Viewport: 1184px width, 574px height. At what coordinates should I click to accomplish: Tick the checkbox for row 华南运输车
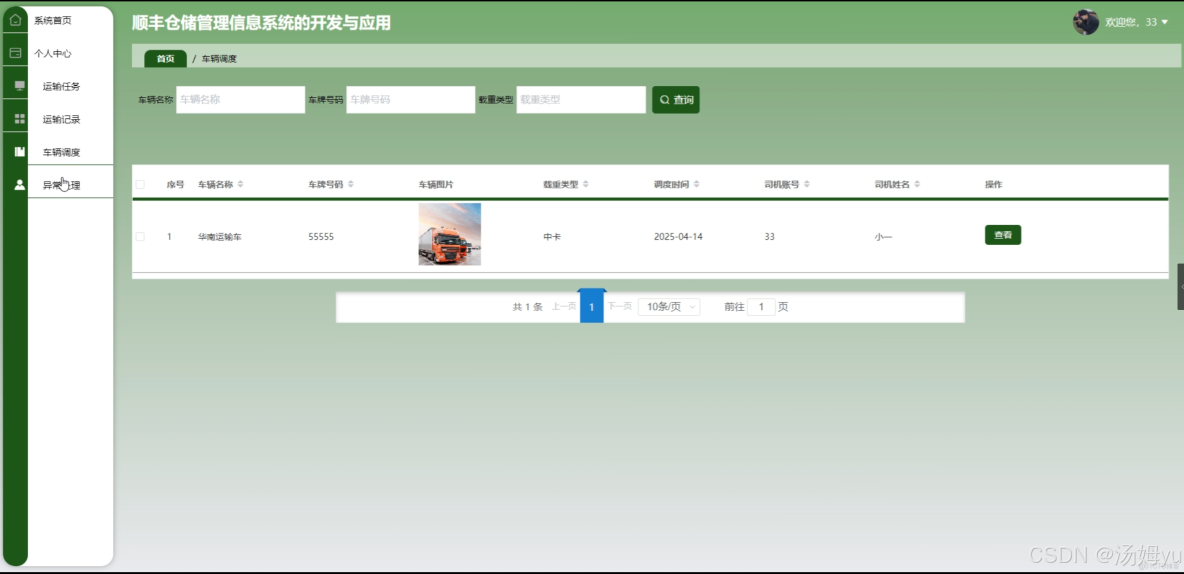[x=140, y=236]
